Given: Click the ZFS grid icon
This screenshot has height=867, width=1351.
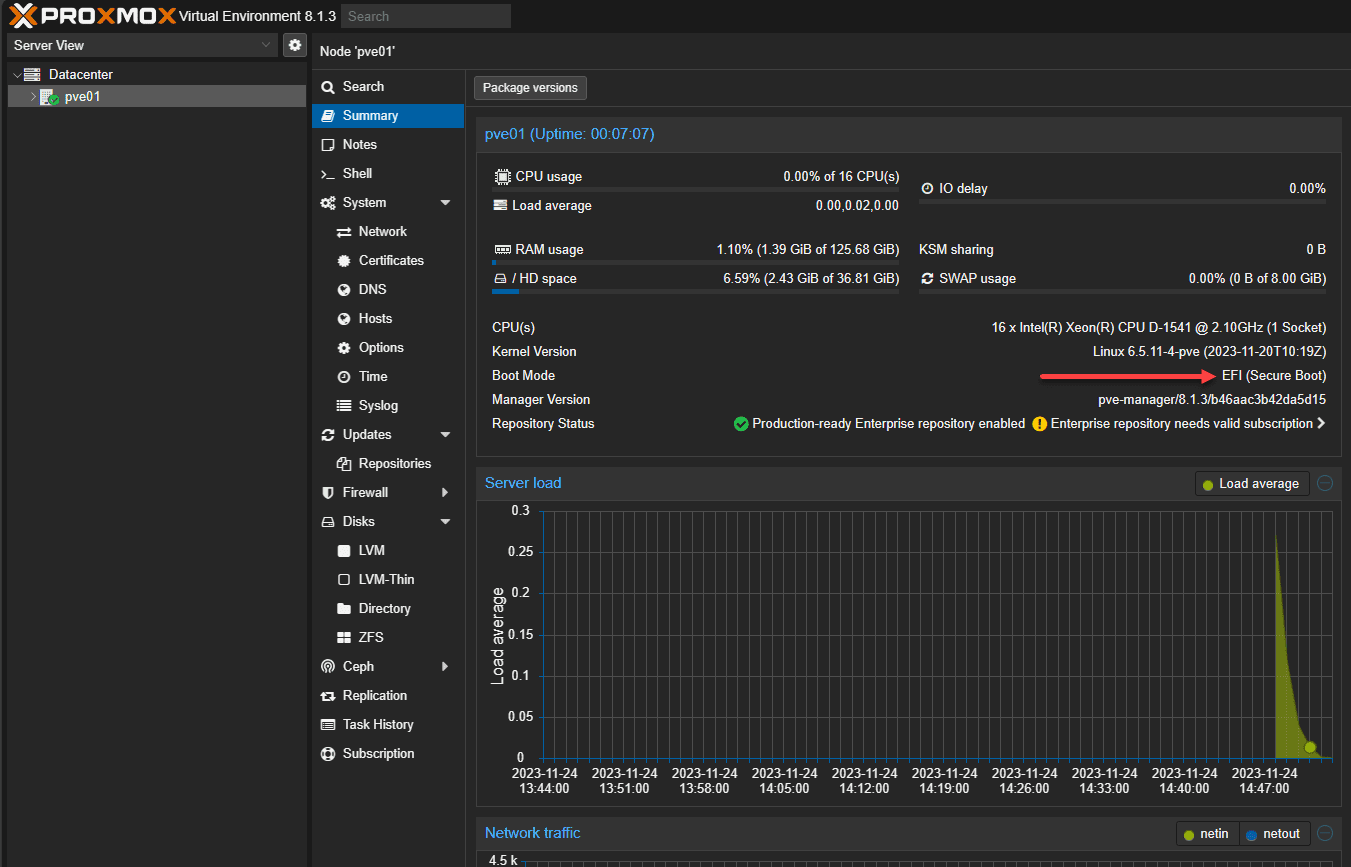Looking at the screenshot, I should [343, 638].
